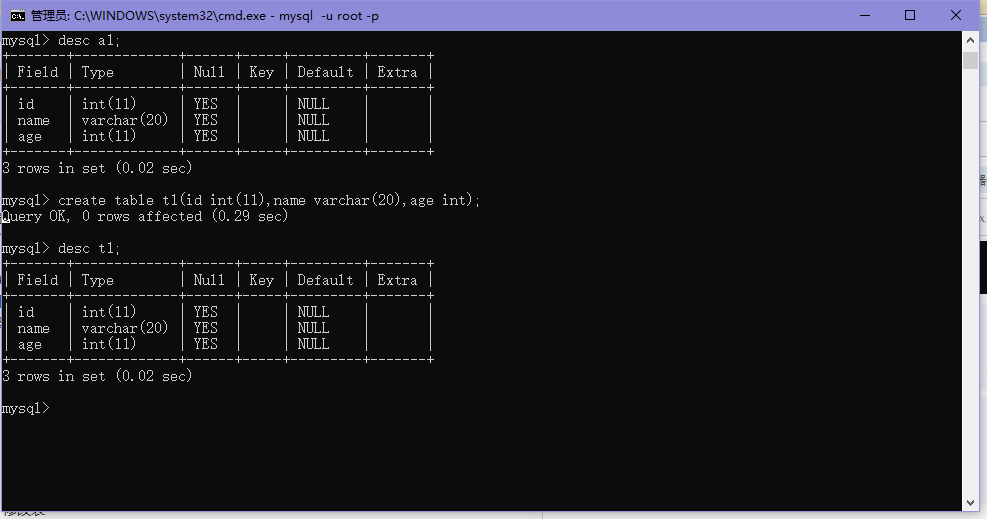This screenshot has height=519, width=987.
Task: Click the 'desc t1;' command line
Action: tap(60, 248)
